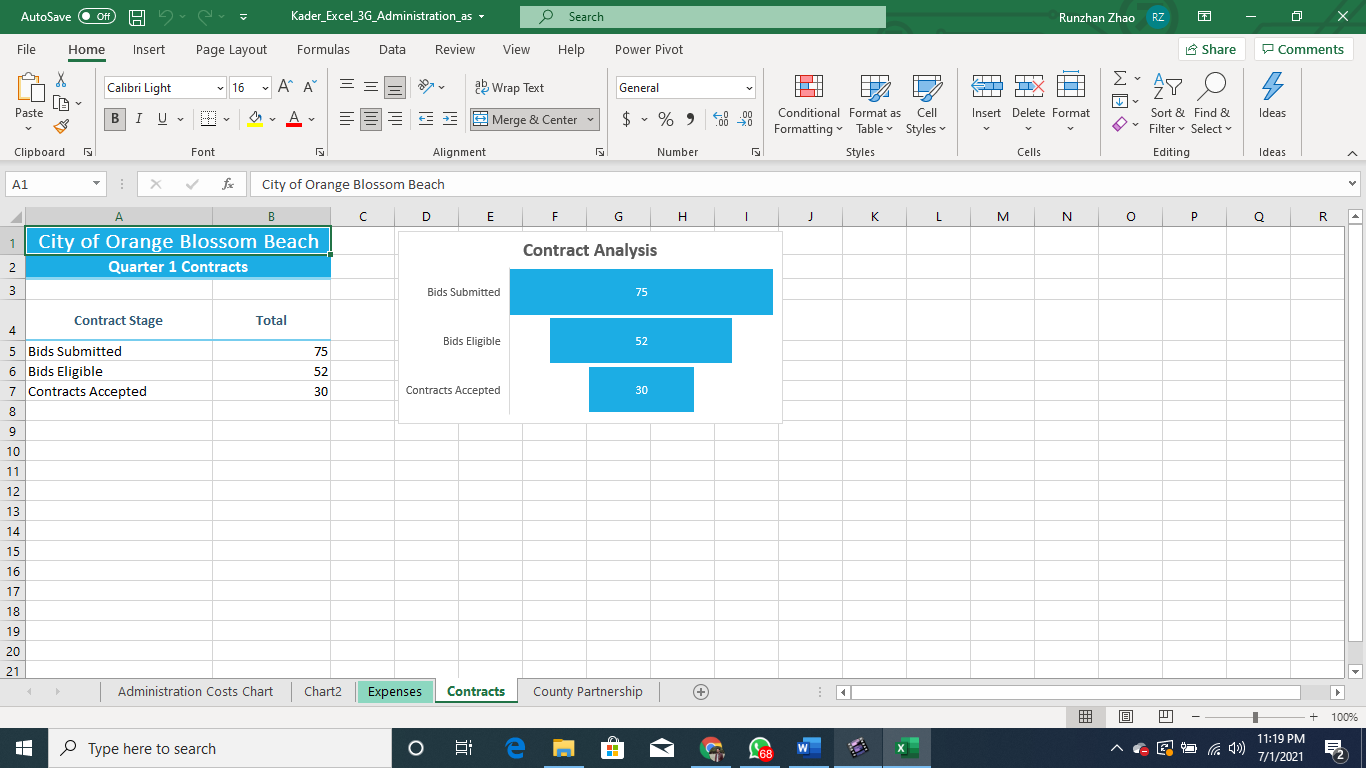Viewport: 1366px width, 768px height.
Task: Select the Bids Submitted funnel bar
Action: pos(641,292)
